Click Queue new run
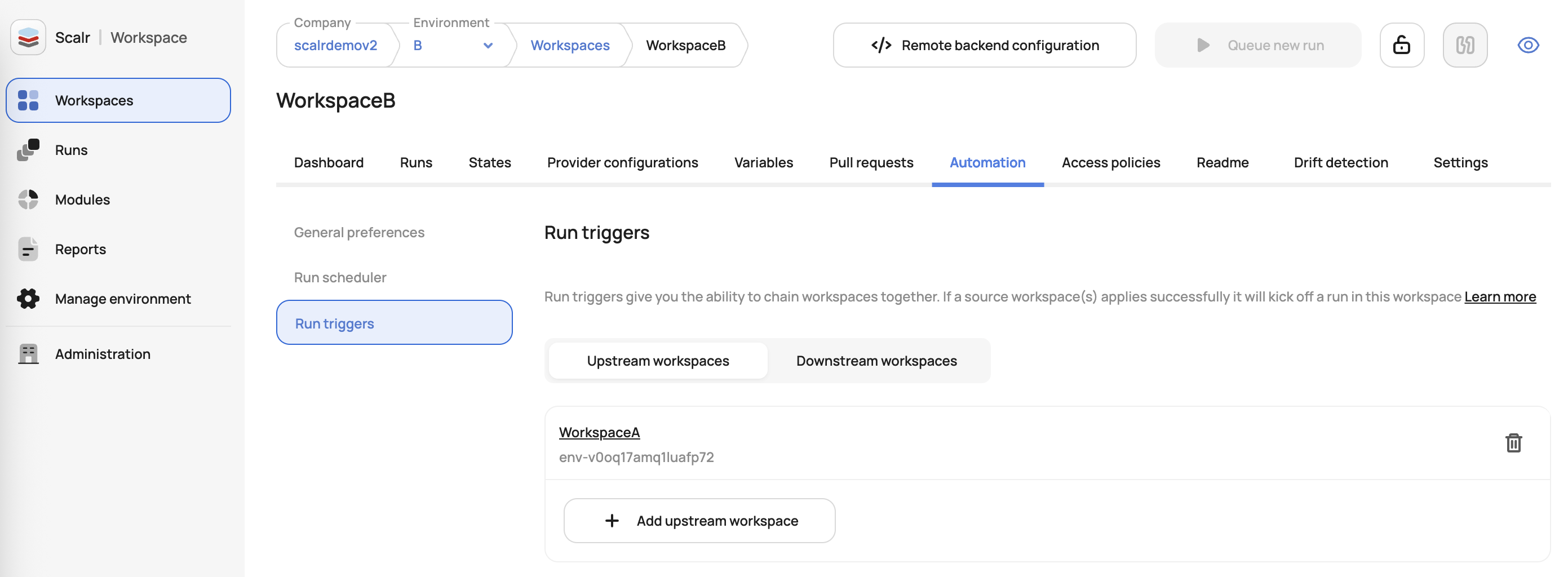The height and width of the screenshot is (577, 1568). [1257, 45]
